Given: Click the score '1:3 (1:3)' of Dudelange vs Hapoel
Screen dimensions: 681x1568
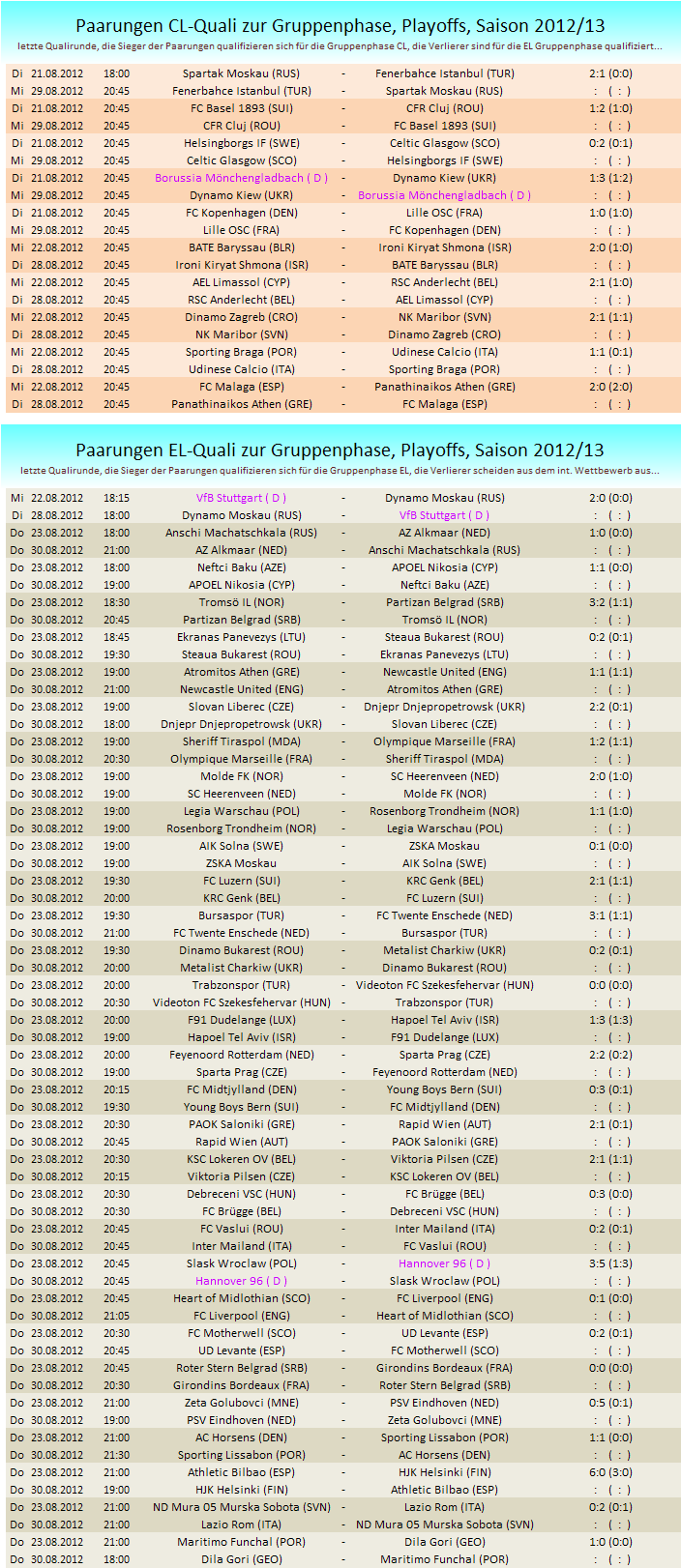Looking at the screenshot, I should [x=611, y=1020].
